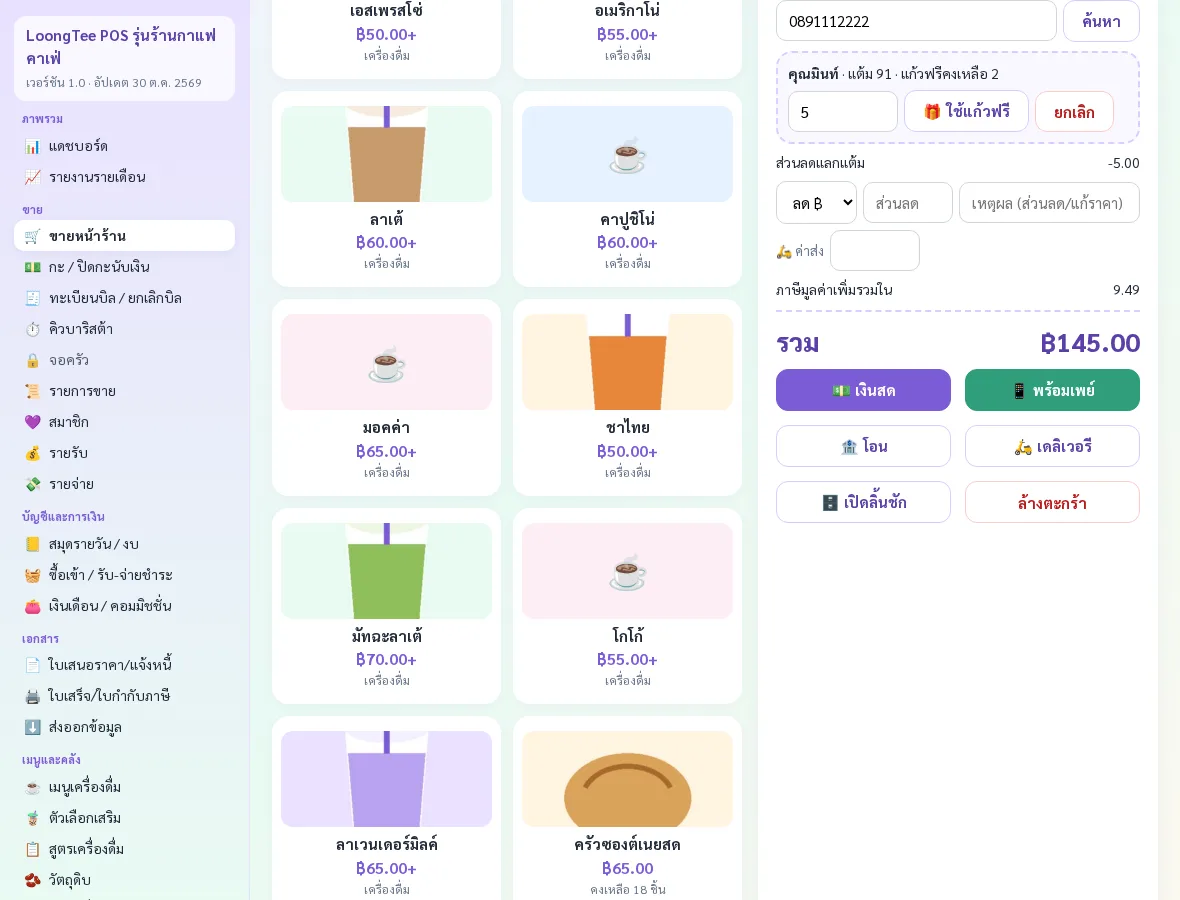This screenshot has width=1180, height=900.
Task: Clear the cart with ล้างตะกร้า
Action: click(x=1052, y=502)
